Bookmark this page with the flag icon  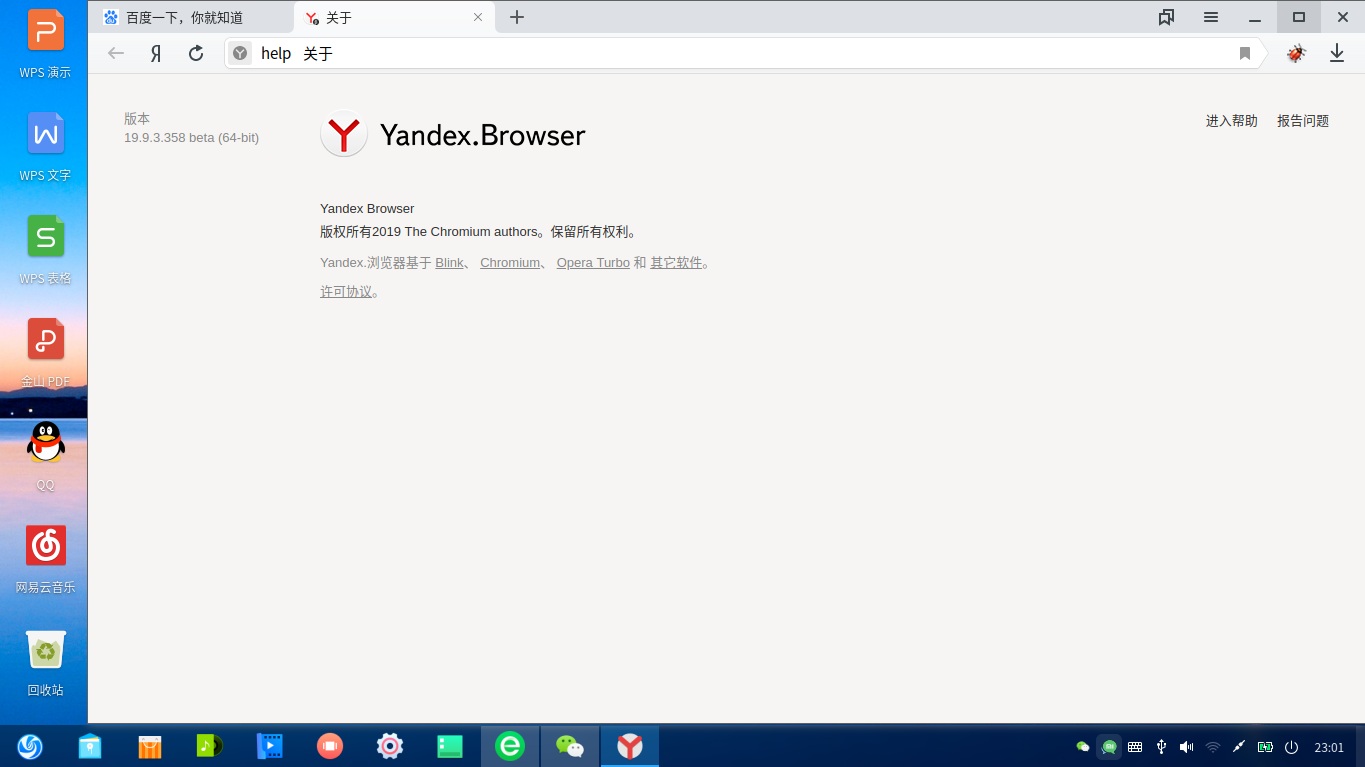click(1245, 53)
